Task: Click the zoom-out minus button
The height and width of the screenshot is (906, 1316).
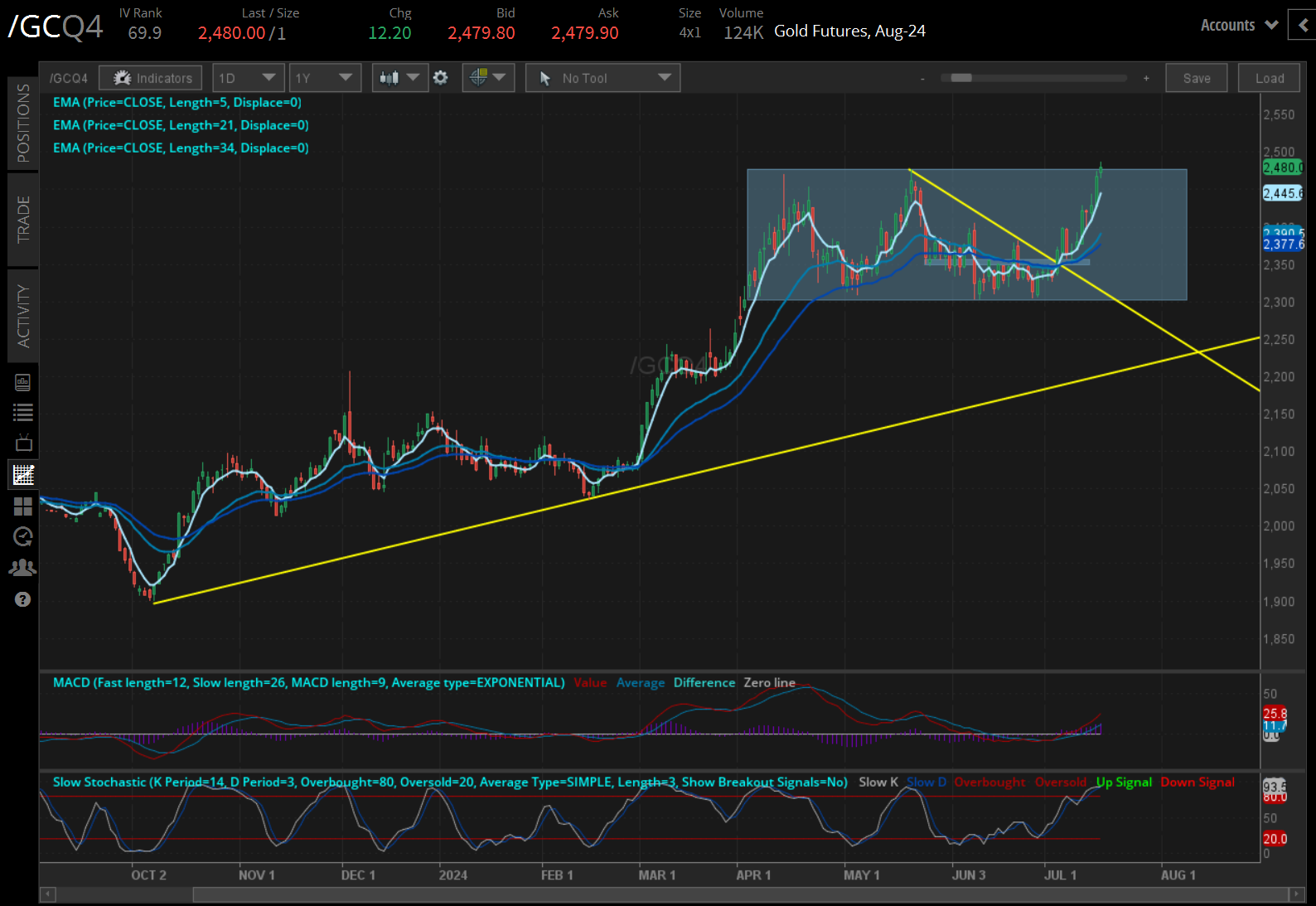Action: pyautogui.click(x=922, y=79)
